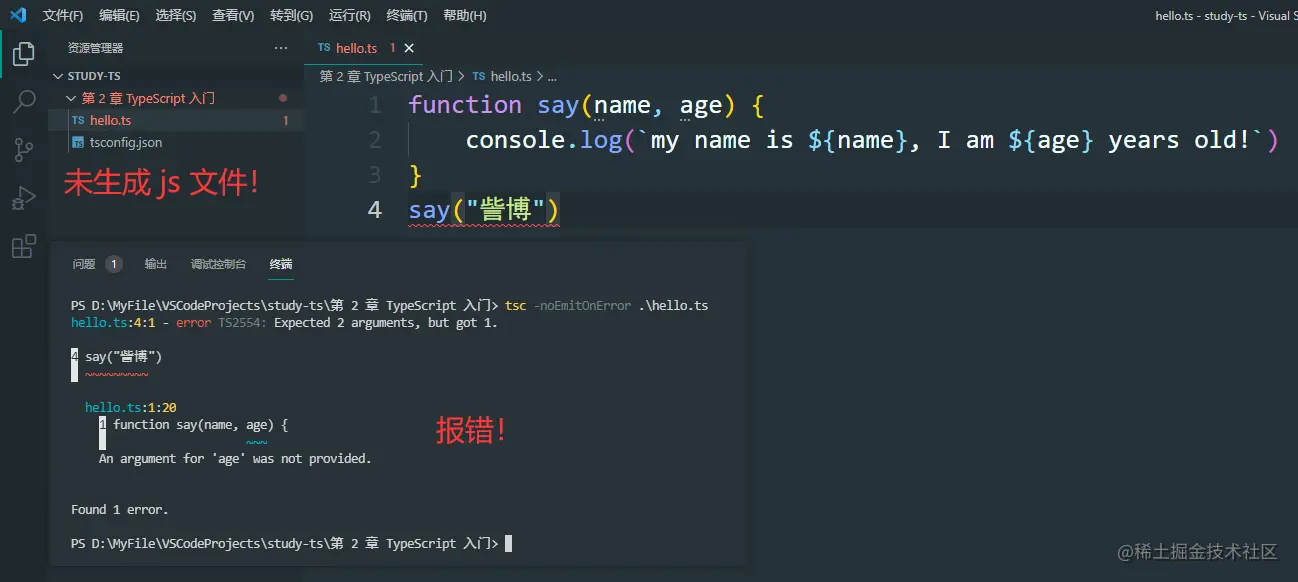
Task: Click hello.ts:1:20 link in terminal
Action: pos(131,407)
